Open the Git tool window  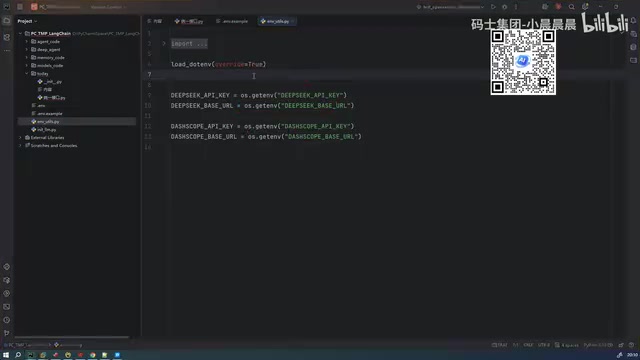click(7, 333)
